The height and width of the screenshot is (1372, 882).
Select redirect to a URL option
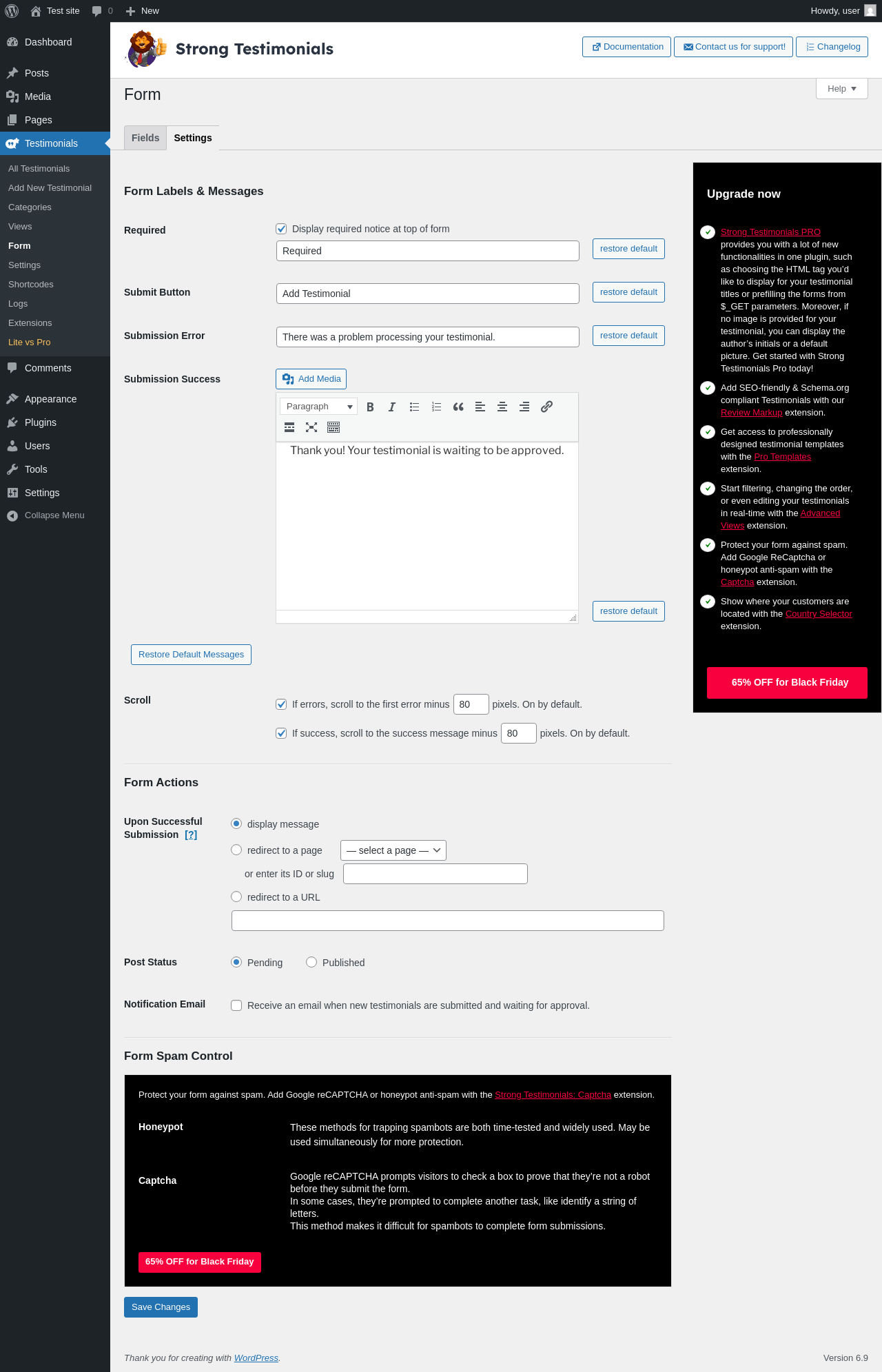pos(236,897)
